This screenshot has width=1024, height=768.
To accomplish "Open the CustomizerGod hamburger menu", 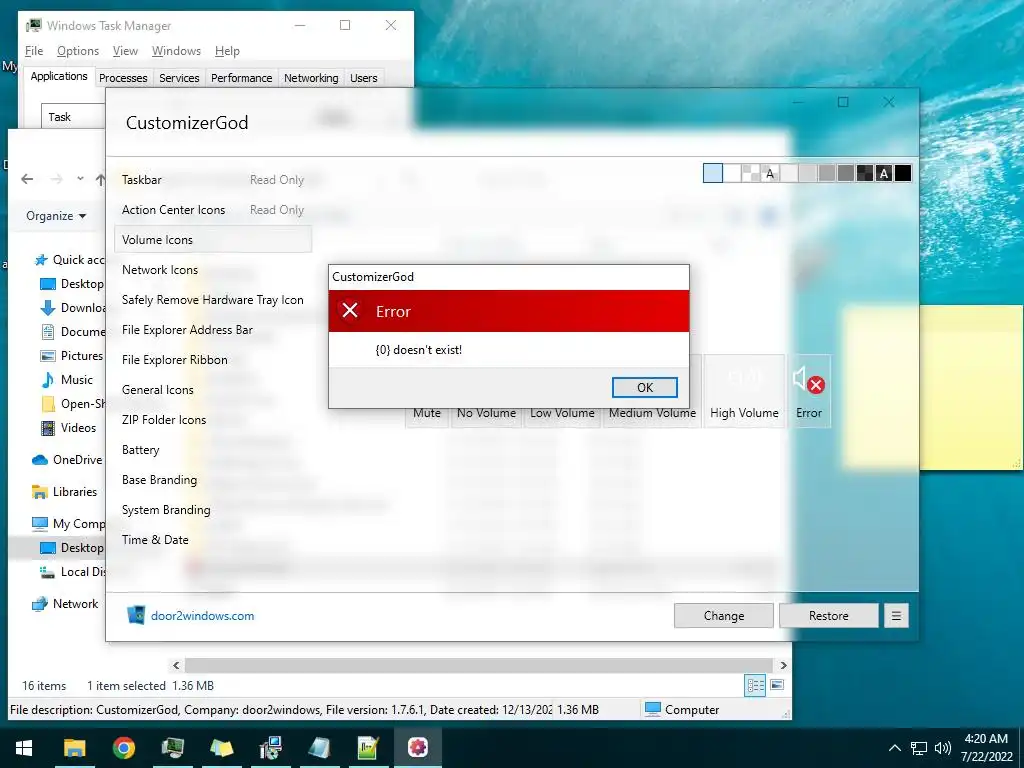I will (x=896, y=616).
